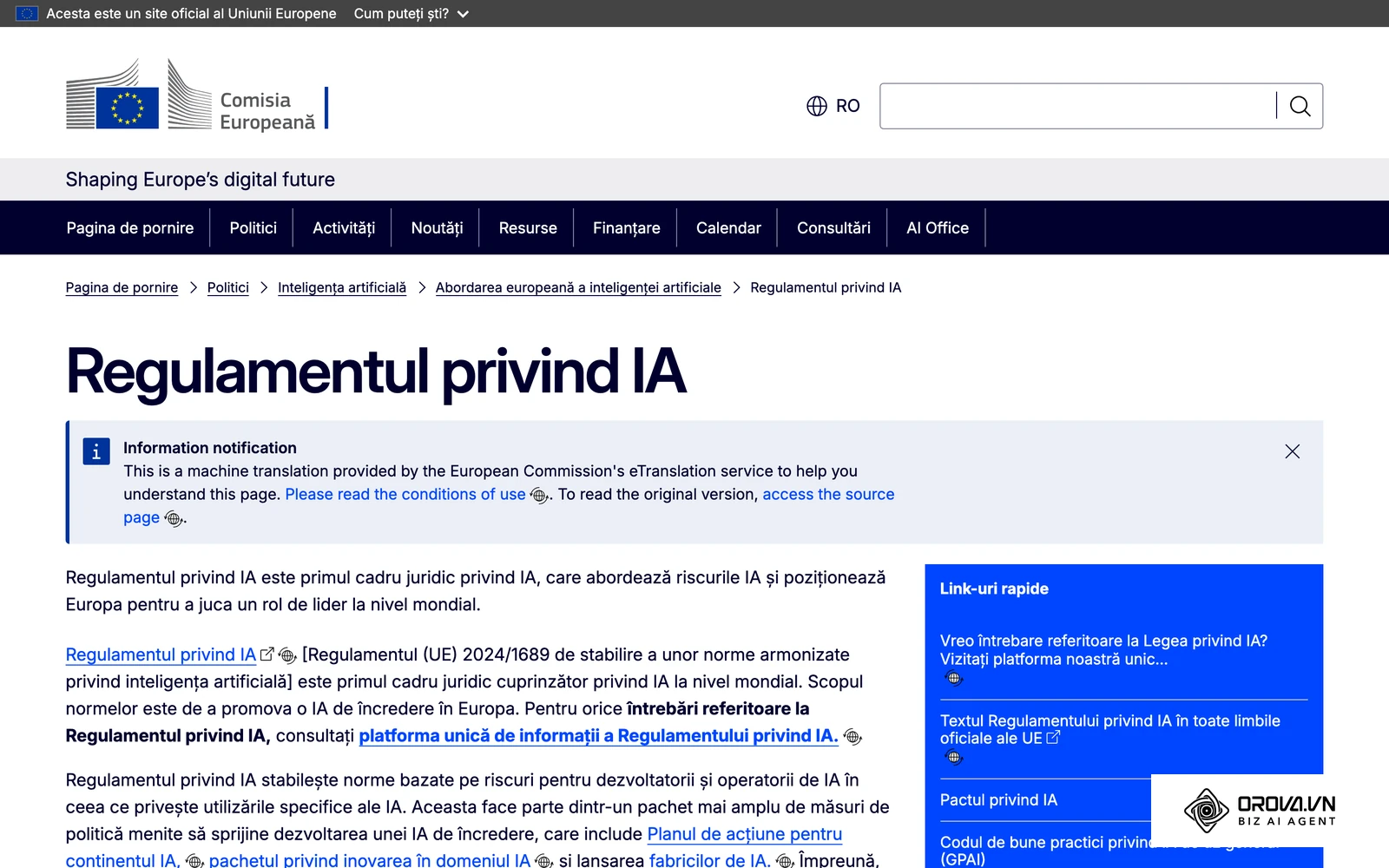Click the search magnifier button
This screenshot has height=868, width=1389.
coord(1300,106)
